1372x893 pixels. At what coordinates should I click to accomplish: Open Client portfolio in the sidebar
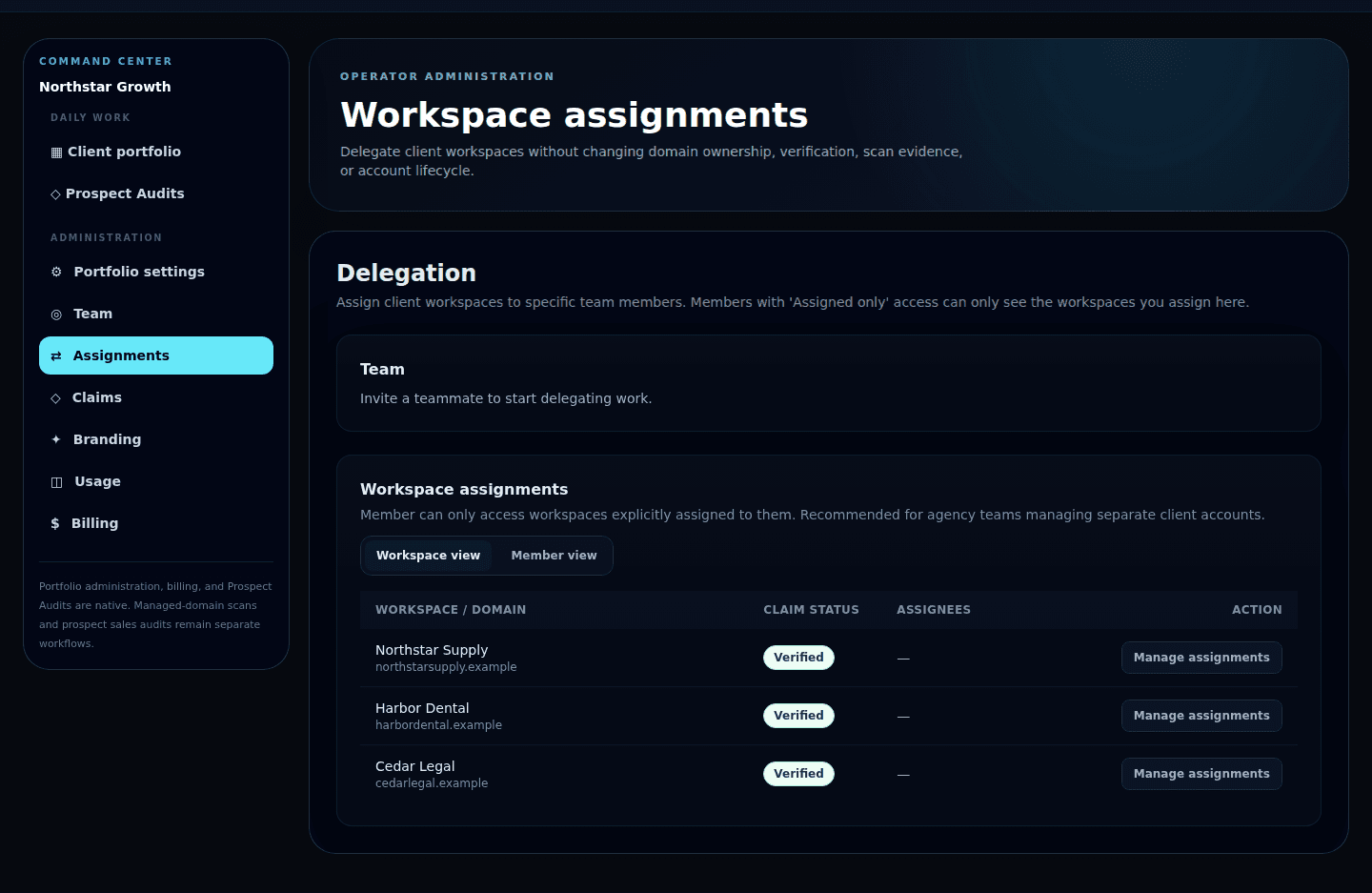[156, 152]
